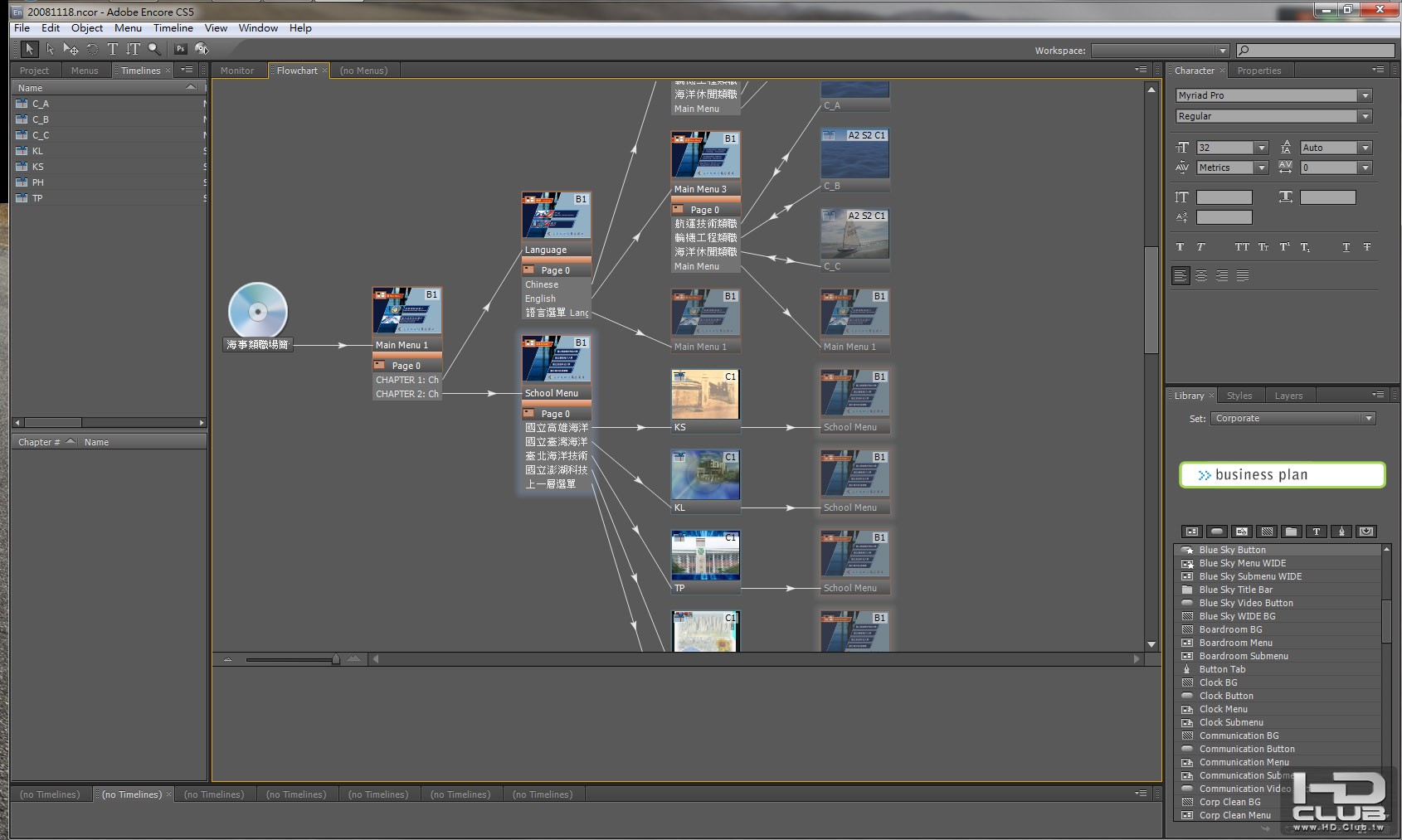Toggle backgrounds filter in Library

pos(1267,532)
